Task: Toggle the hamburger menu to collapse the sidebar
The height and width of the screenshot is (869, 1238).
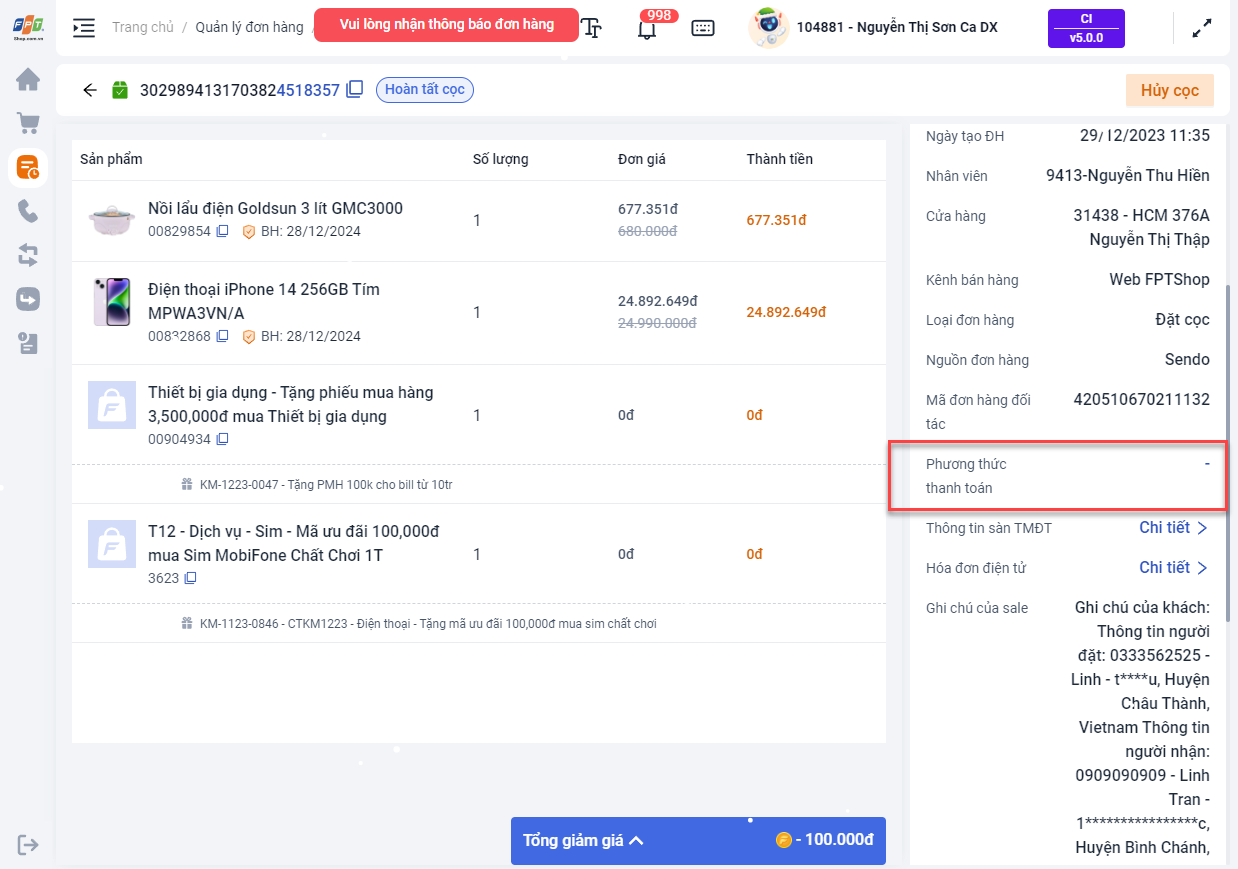Action: [84, 28]
